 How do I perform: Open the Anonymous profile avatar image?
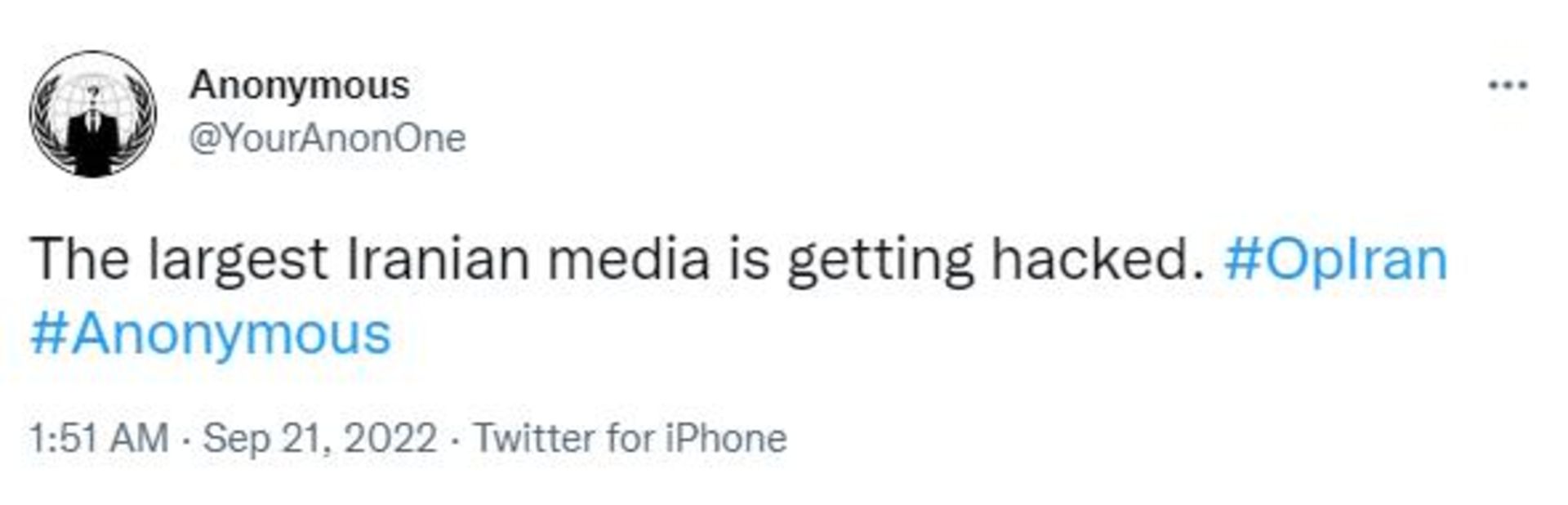tap(93, 114)
